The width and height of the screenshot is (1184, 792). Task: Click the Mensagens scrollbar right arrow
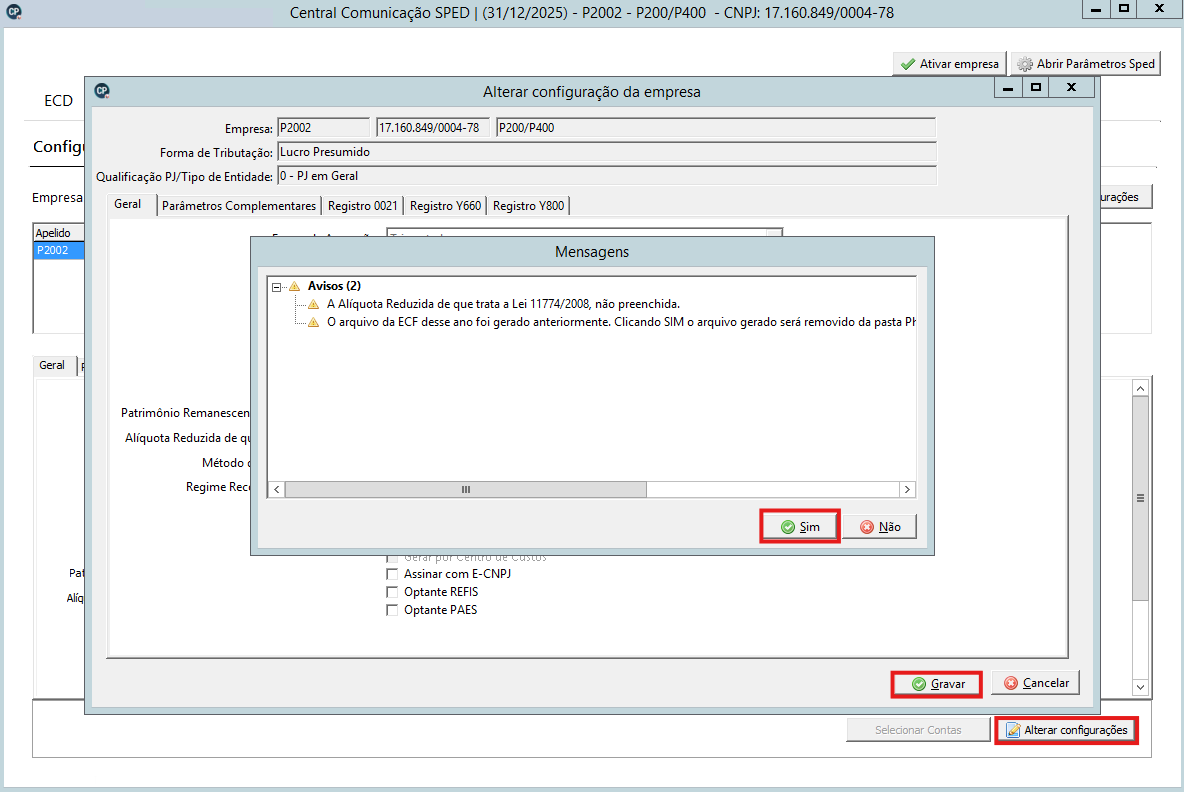coord(908,490)
